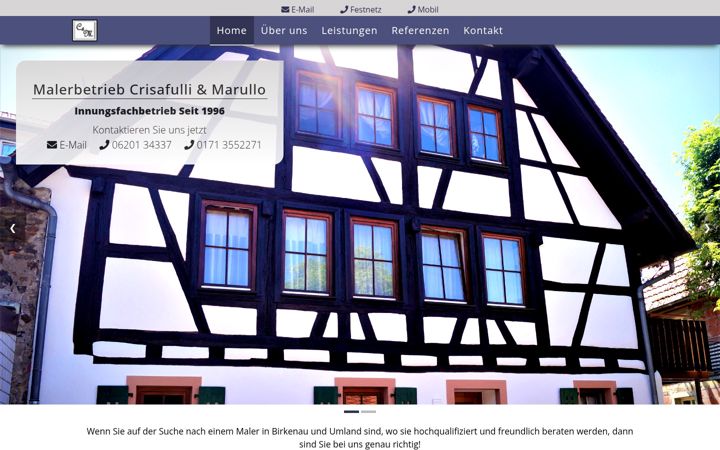Select the second carousel slide indicator
This screenshot has height=450, width=720.
tap(368, 412)
